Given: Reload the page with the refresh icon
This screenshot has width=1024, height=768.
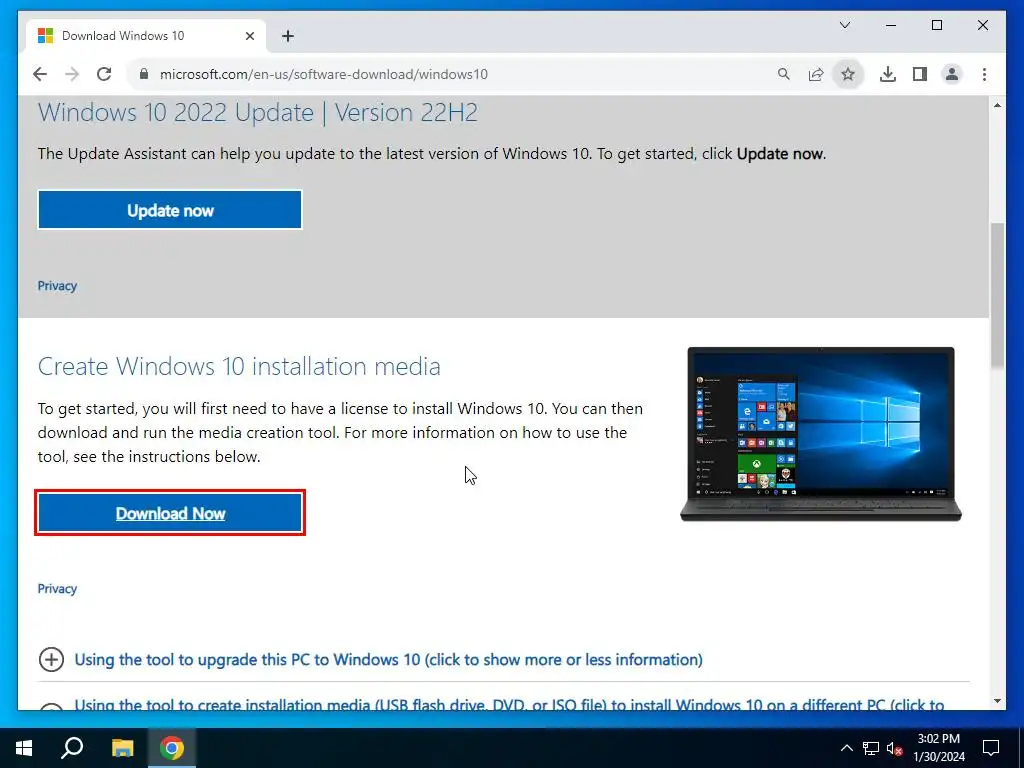Looking at the screenshot, I should pos(104,74).
